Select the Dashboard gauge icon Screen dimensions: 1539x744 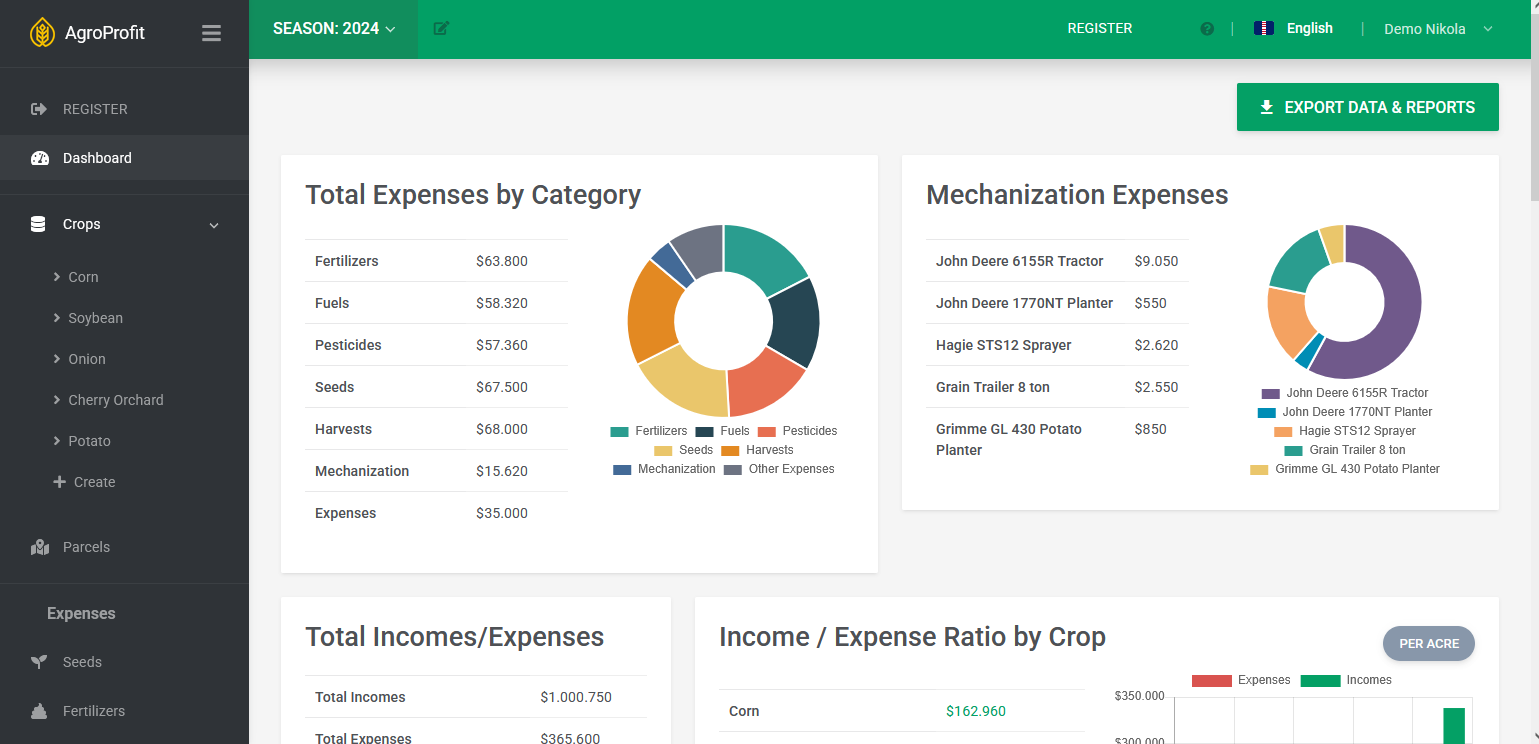[40, 158]
